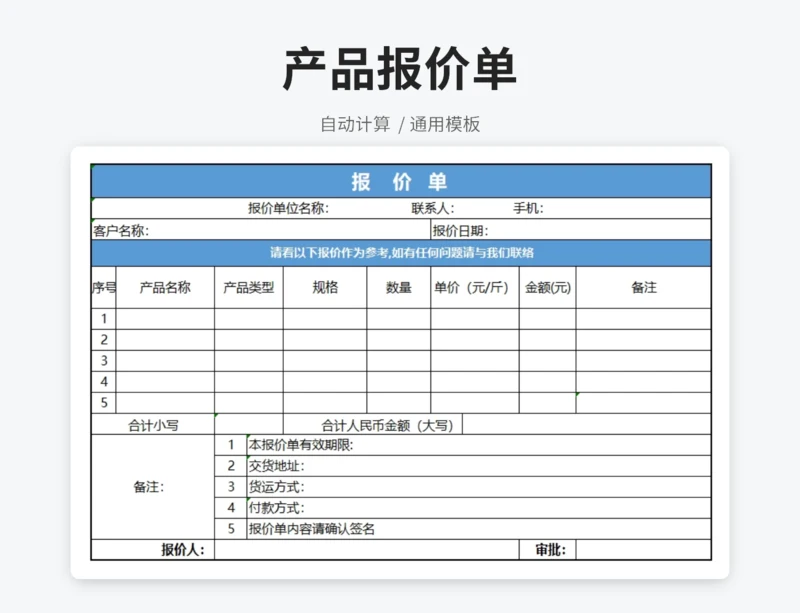Select the 报价单内容请确认签名 row

pyautogui.click(x=479, y=529)
